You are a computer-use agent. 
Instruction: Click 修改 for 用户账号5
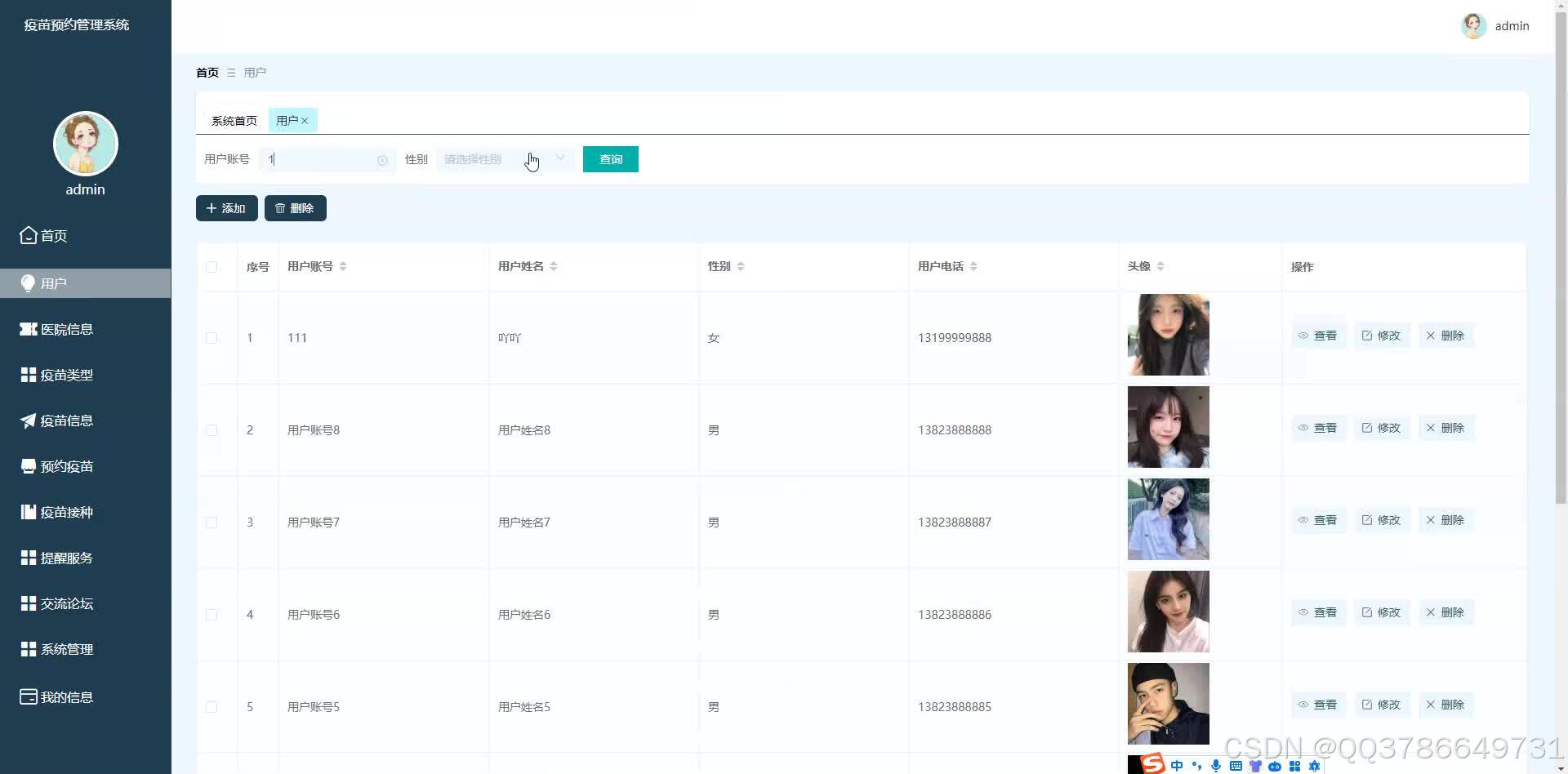coord(1382,705)
